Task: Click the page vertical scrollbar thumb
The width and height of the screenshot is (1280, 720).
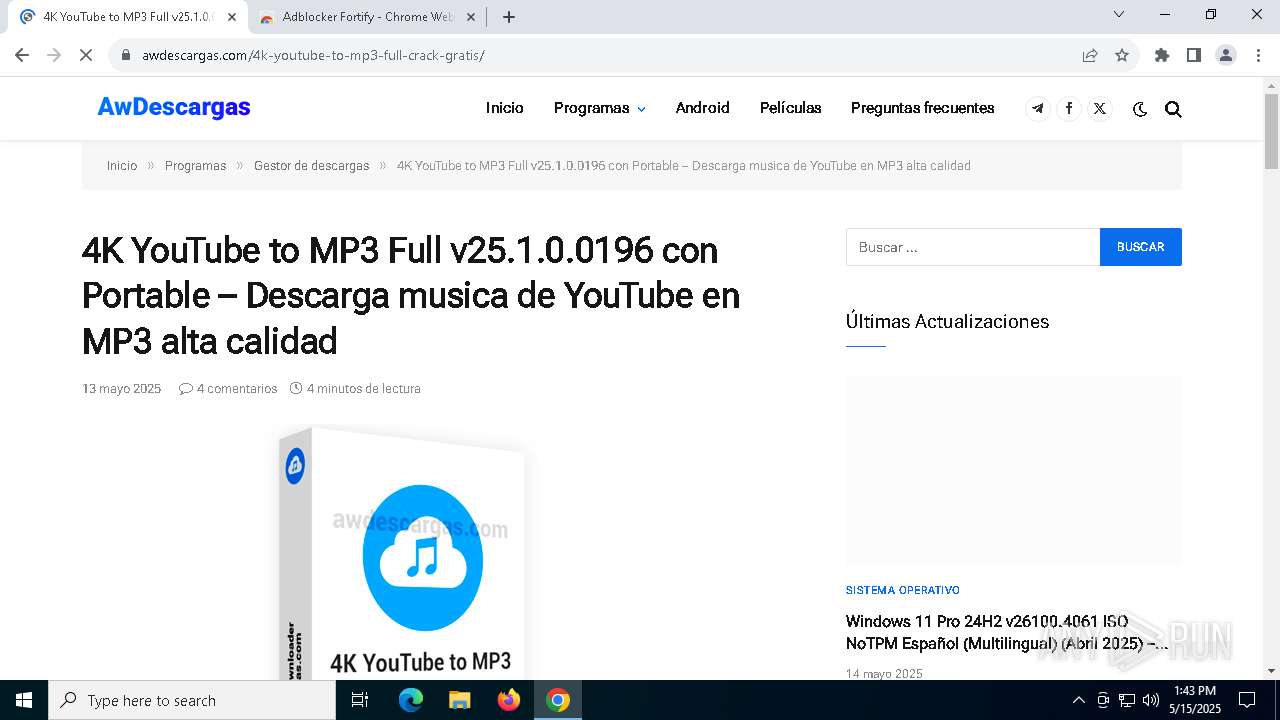Action: (1271, 131)
